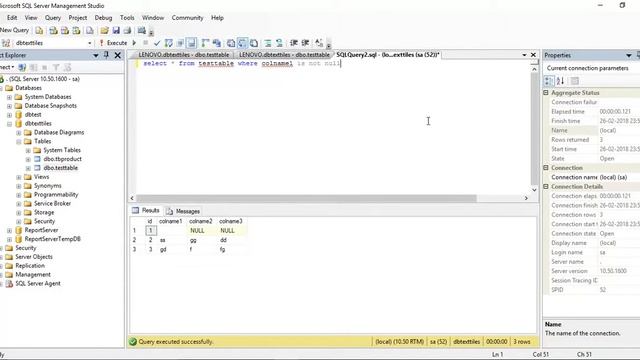Toggle Include Actual Execution Plan

click(205, 43)
